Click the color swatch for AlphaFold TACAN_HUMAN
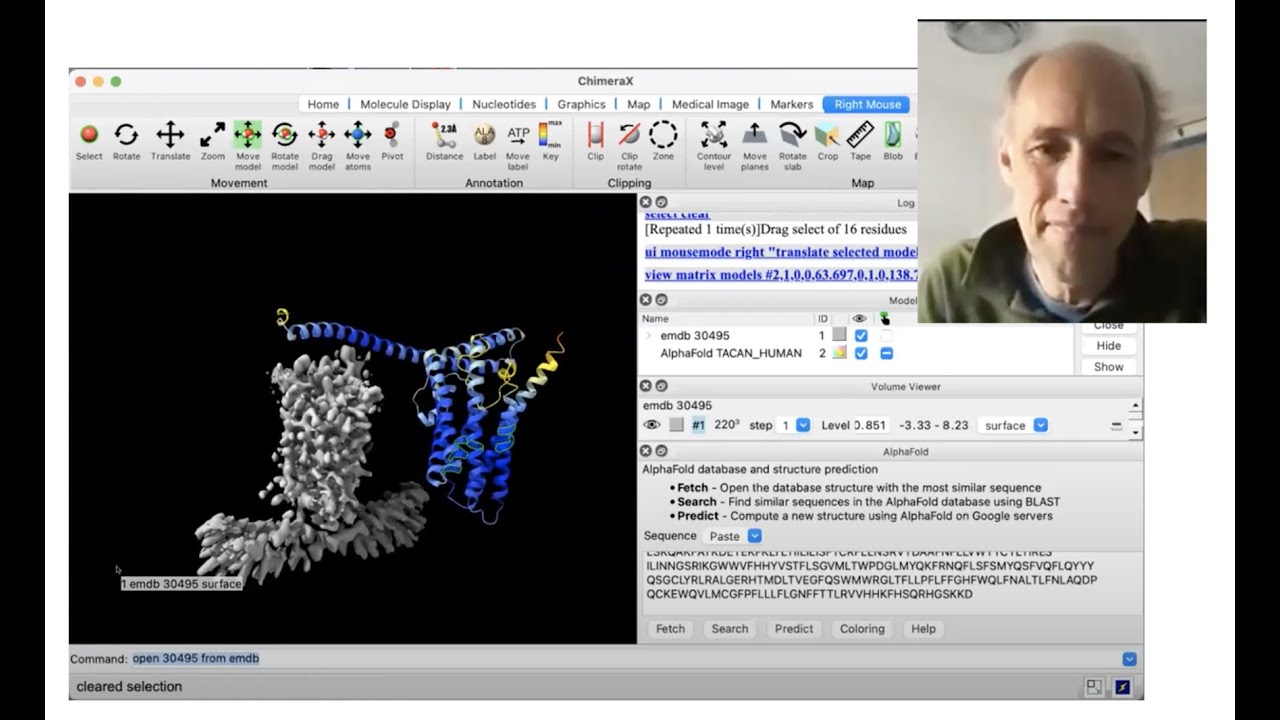The image size is (1280, 720). click(x=839, y=353)
